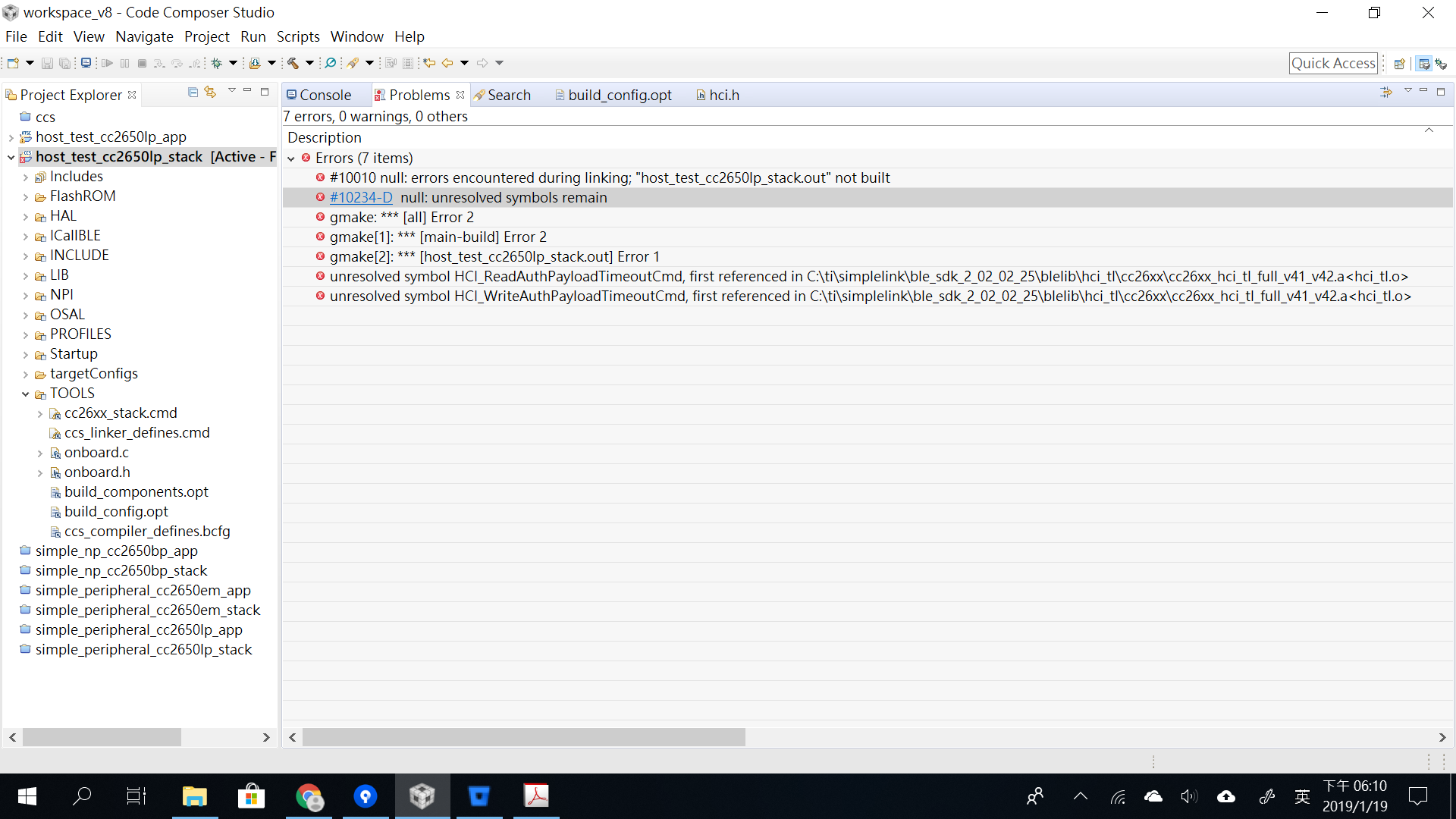Minimize the Project Explorer panel
This screenshot has height=819, width=1456.
click(247, 92)
